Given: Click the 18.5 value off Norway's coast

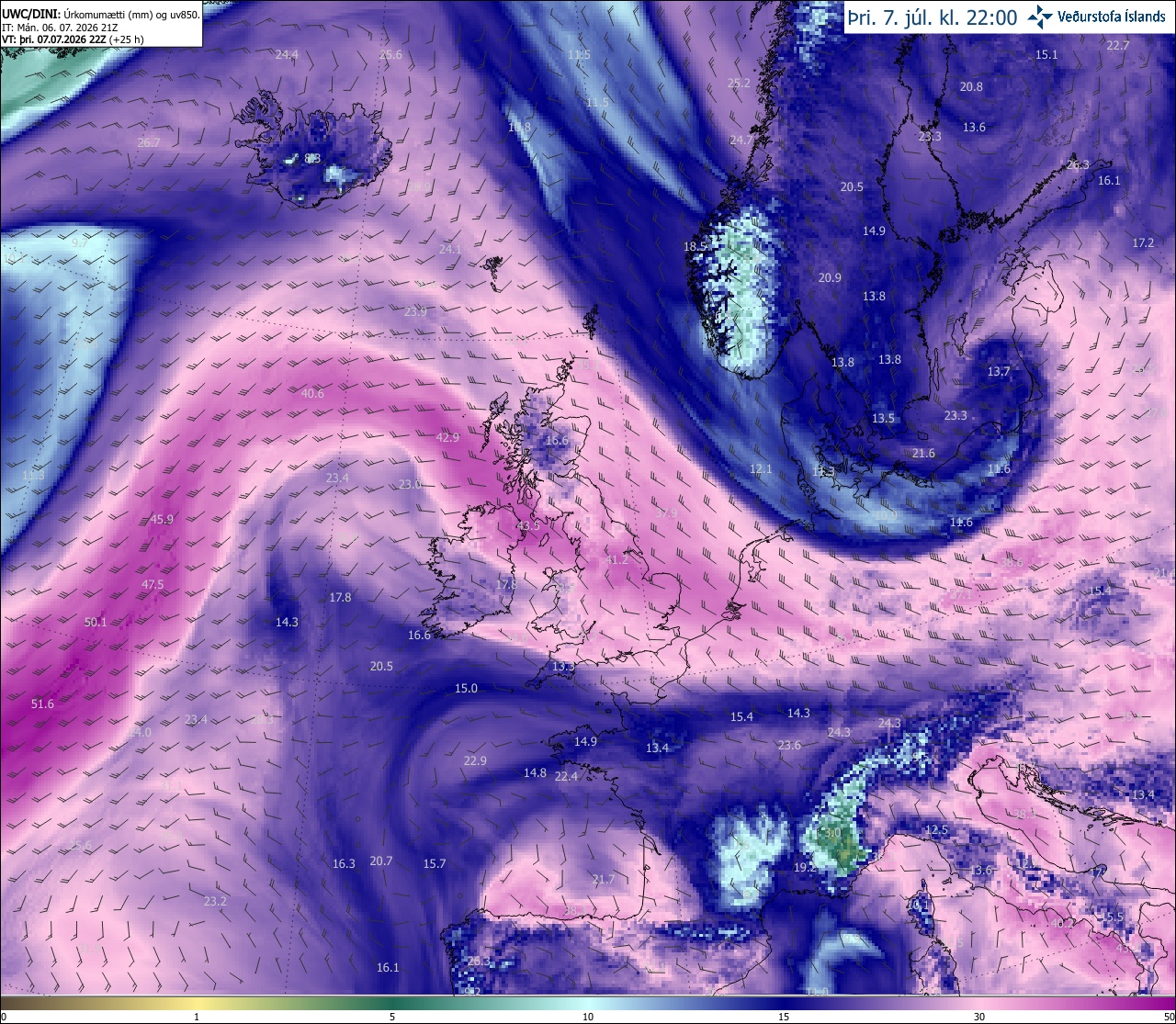Looking at the screenshot, I should [695, 246].
